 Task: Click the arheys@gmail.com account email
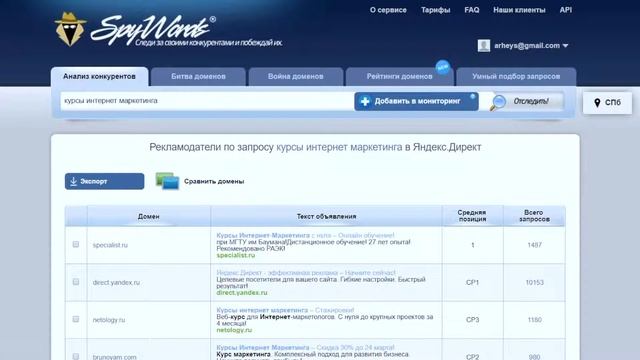pyautogui.click(x=527, y=46)
